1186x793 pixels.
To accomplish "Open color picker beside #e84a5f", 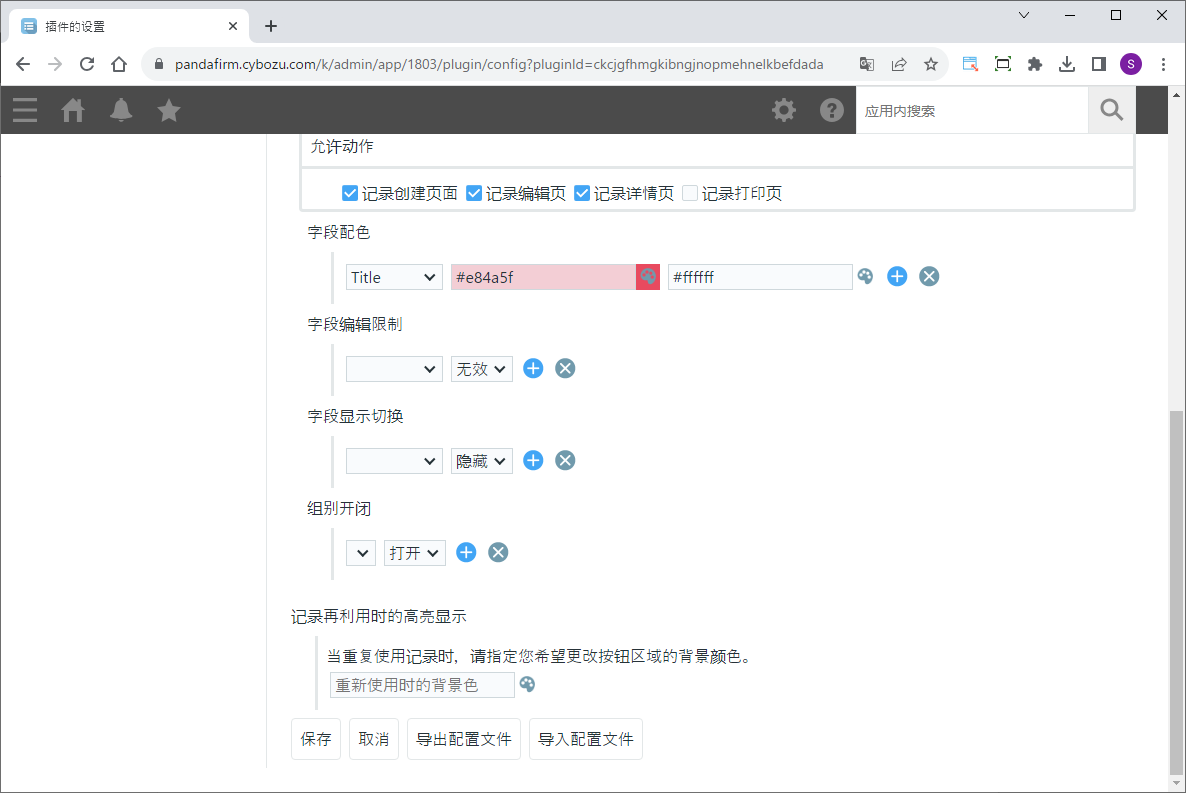I will (648, 277).
